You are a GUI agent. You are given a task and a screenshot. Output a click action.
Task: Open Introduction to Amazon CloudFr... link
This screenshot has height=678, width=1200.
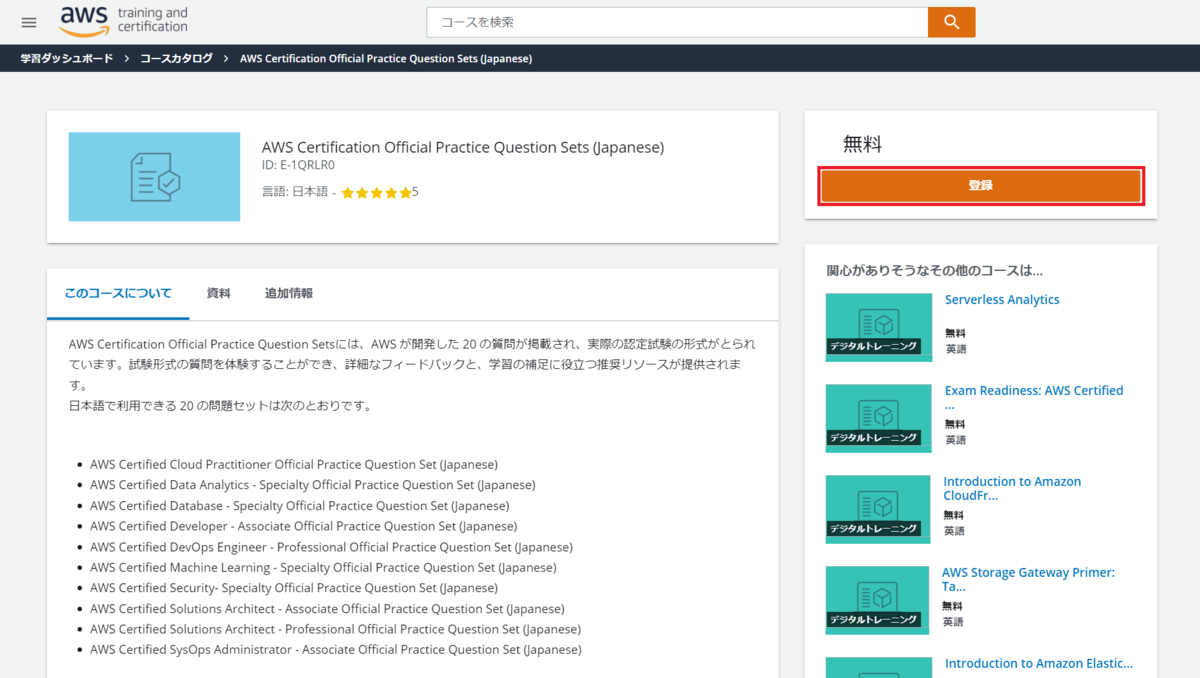point(1012,489)
